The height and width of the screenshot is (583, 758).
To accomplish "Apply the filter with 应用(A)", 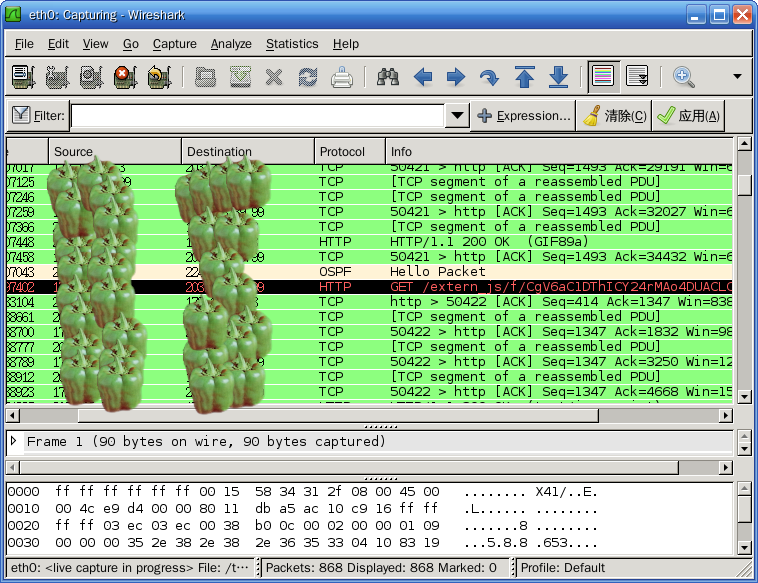I will (688, 116).
